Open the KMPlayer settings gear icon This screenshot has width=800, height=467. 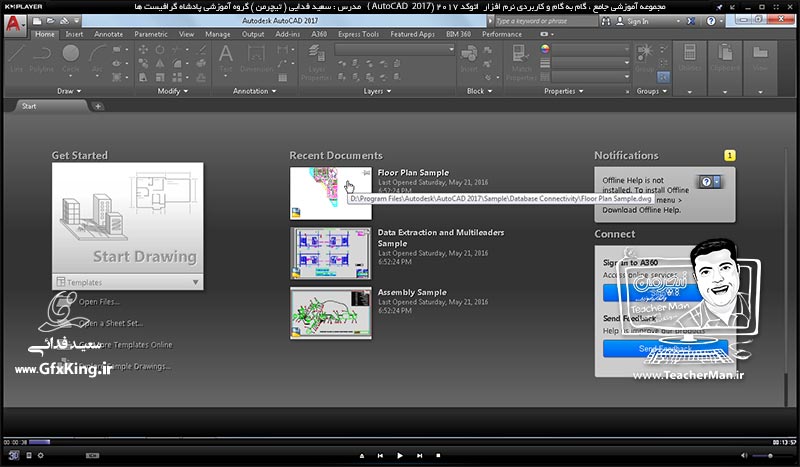point(40,455)
